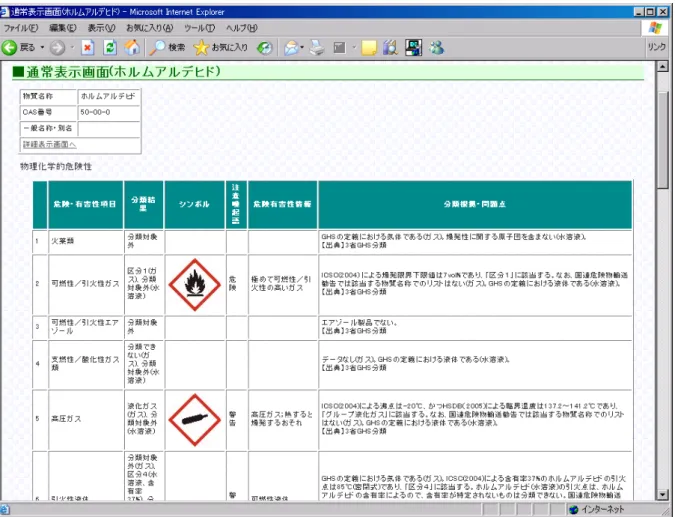Open the Search (検索) toolbar button
Image resolution: width=675 pixels, height=517 pixels.
167,48
